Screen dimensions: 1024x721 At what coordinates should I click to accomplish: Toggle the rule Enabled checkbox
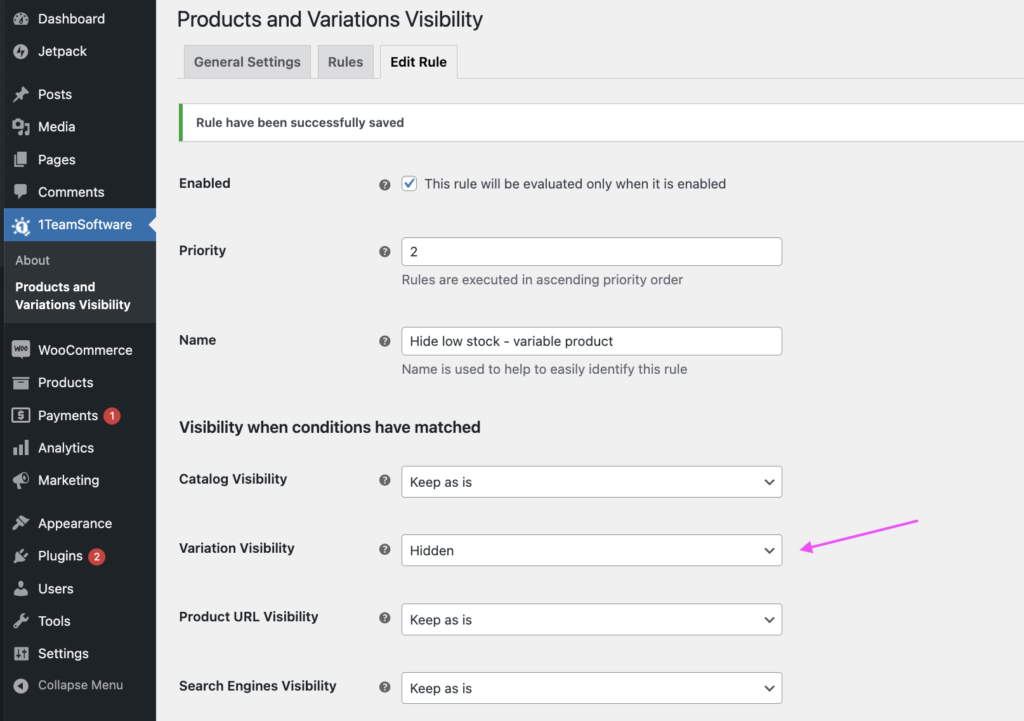click(409, 184)
